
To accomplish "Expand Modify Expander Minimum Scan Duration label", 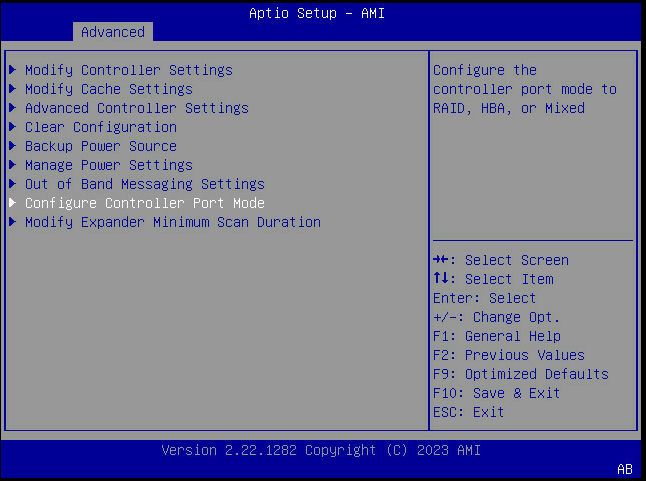I will coord(172,222).
